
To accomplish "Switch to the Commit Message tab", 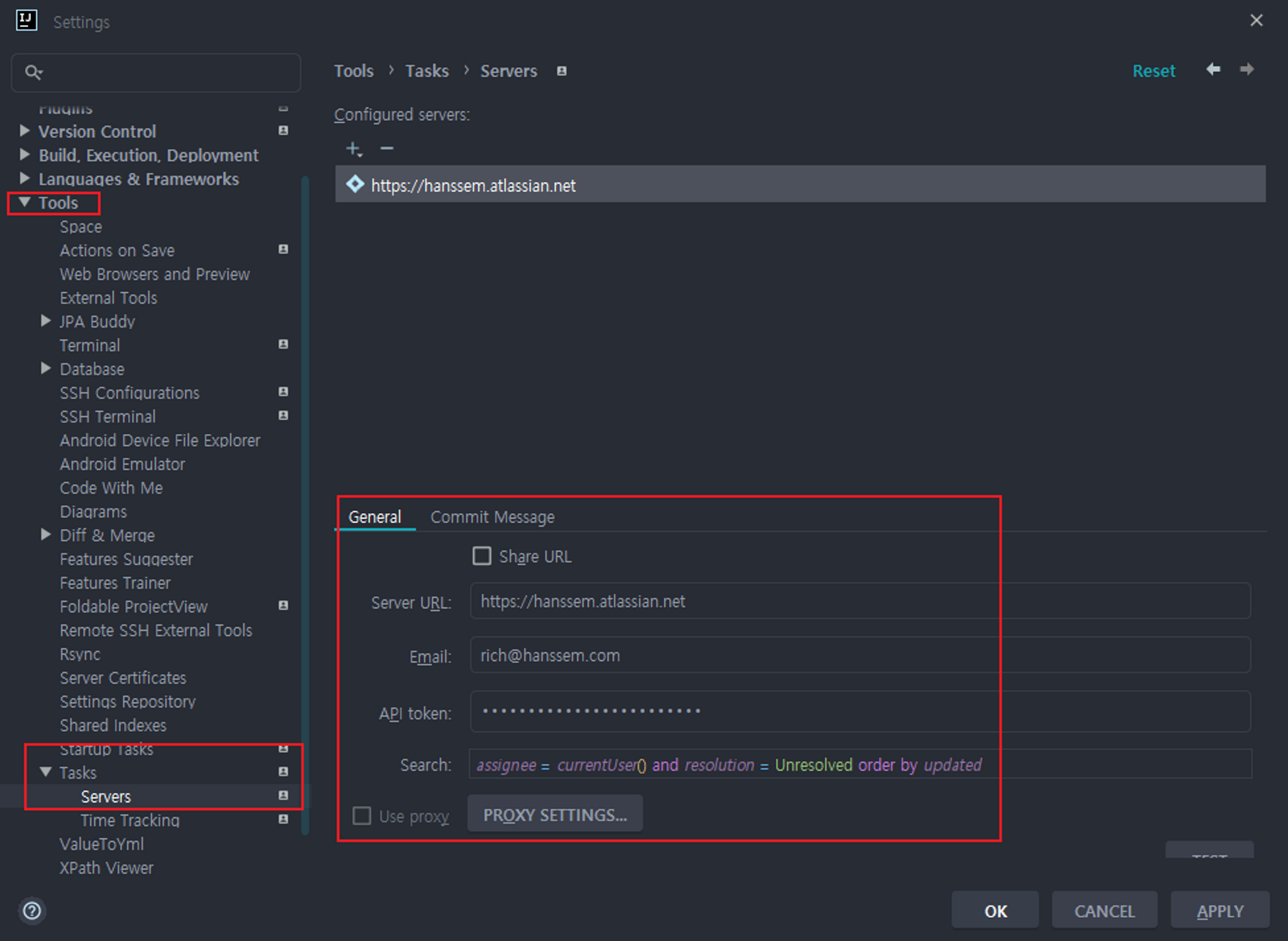I will pyautogui.click(x=492, y=517).
